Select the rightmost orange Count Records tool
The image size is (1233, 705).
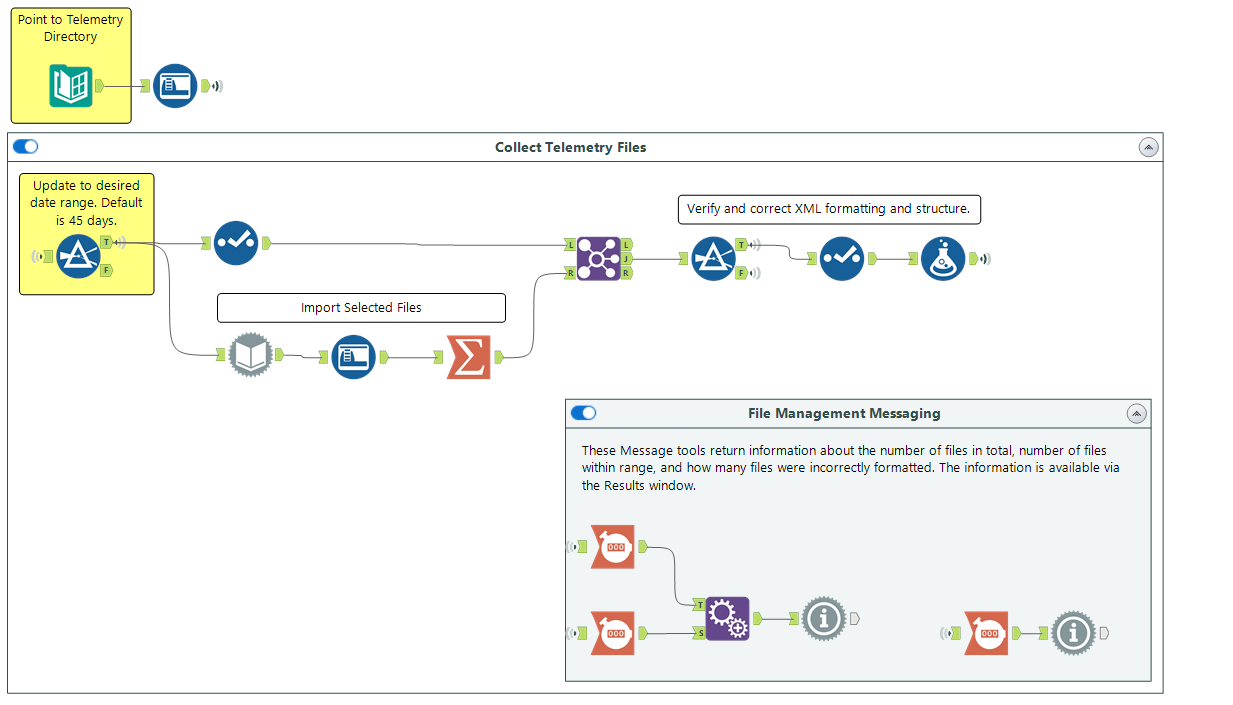[986, 633]
